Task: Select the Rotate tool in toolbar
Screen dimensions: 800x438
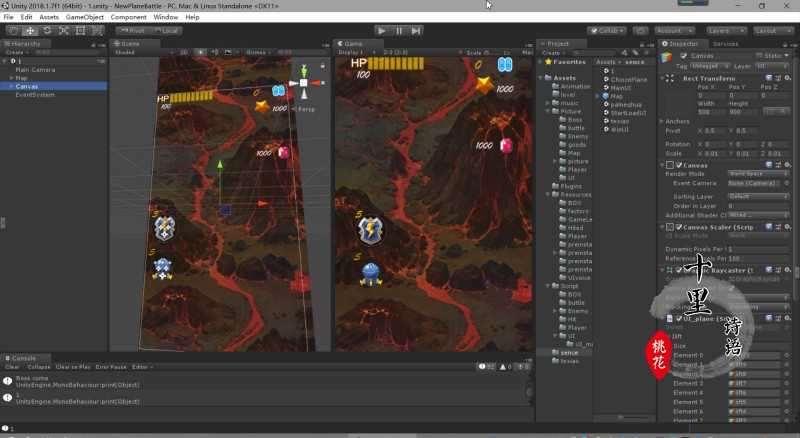Action: pyautogui.click(x=47, y=31)
